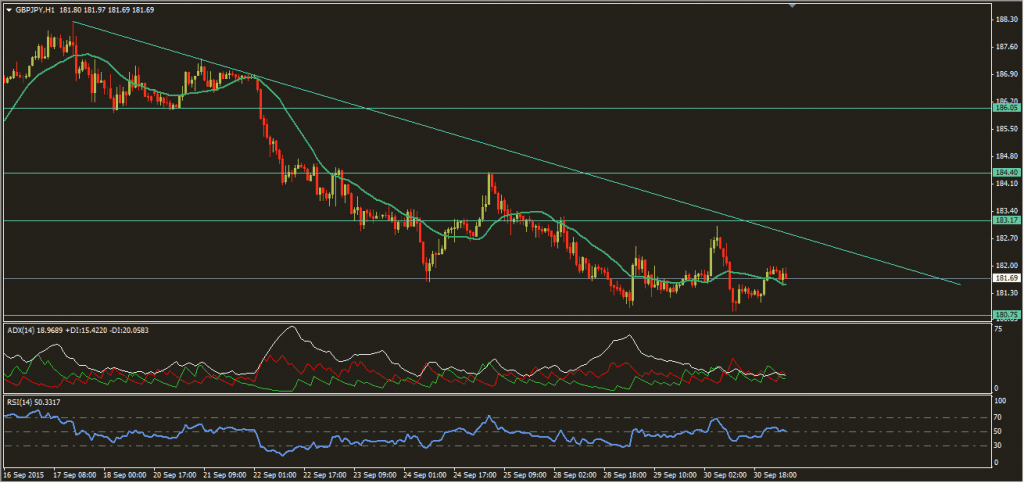Select the 186.05 horizontal level label
This screenshot has height=483, width=1024.
(x=1006, y=108)
